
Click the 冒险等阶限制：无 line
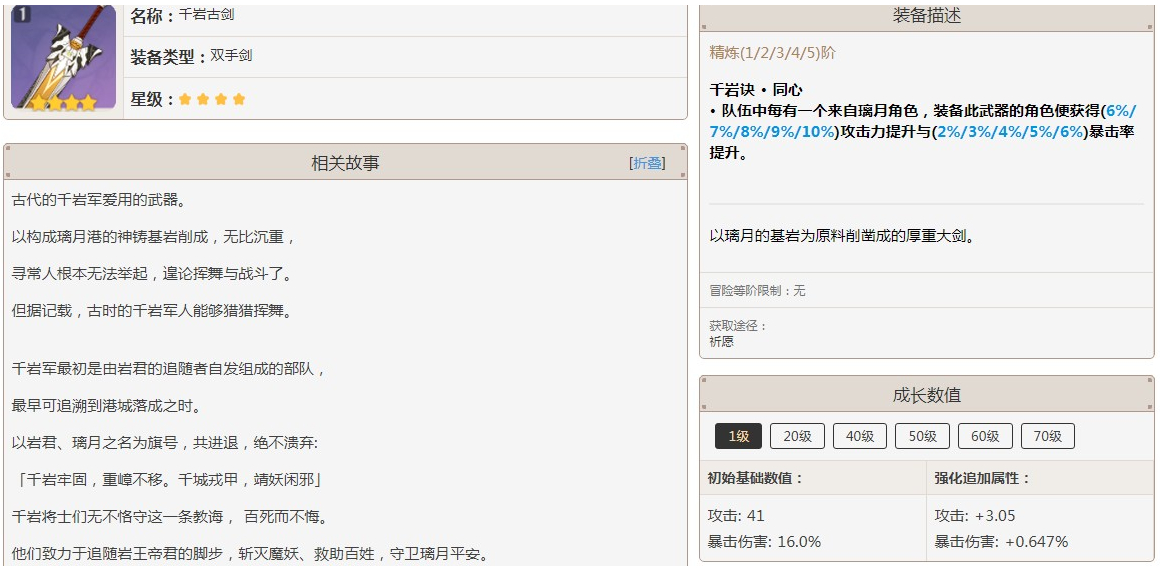pyautogui.click(x=758, y=291)
